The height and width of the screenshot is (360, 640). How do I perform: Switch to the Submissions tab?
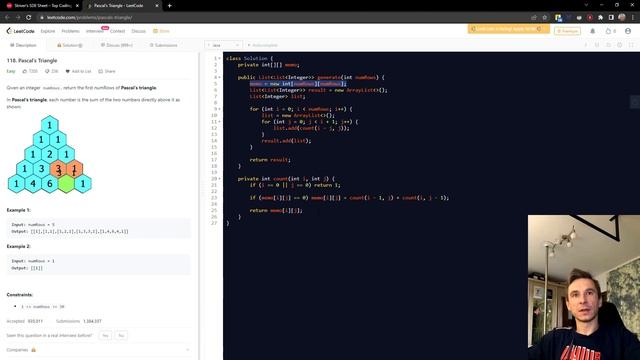(x=164, y=45)
